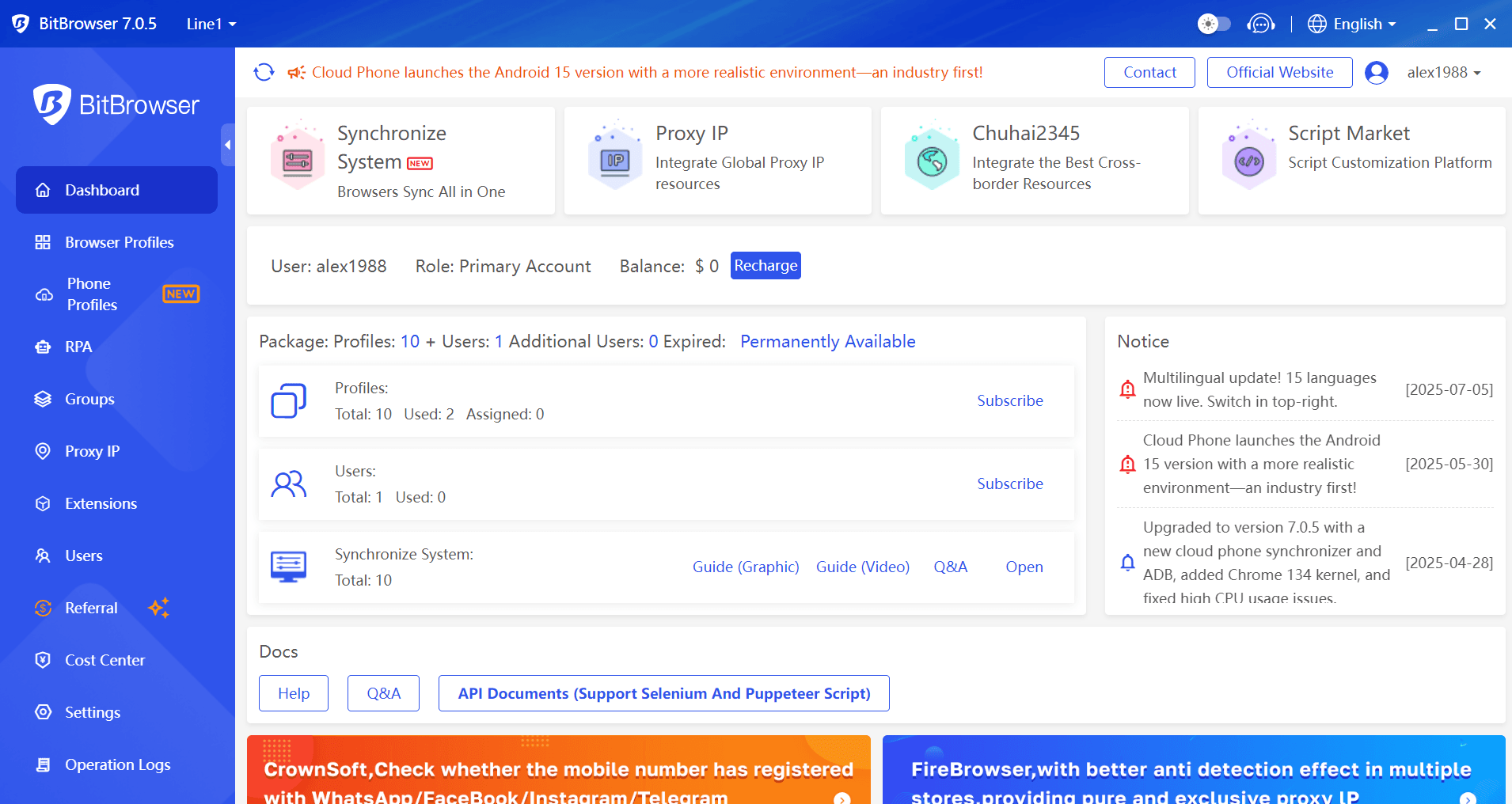
Task: Open the Synchronize System card title
Action: (392, 147)
